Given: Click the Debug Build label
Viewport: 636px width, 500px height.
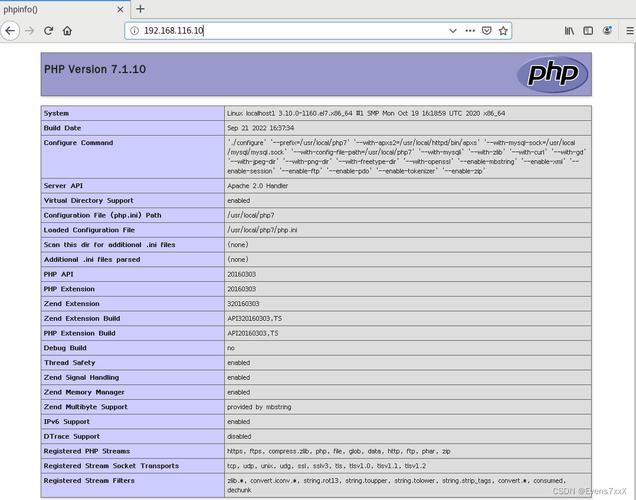Looking at the screenshot, I should point(65,348).
